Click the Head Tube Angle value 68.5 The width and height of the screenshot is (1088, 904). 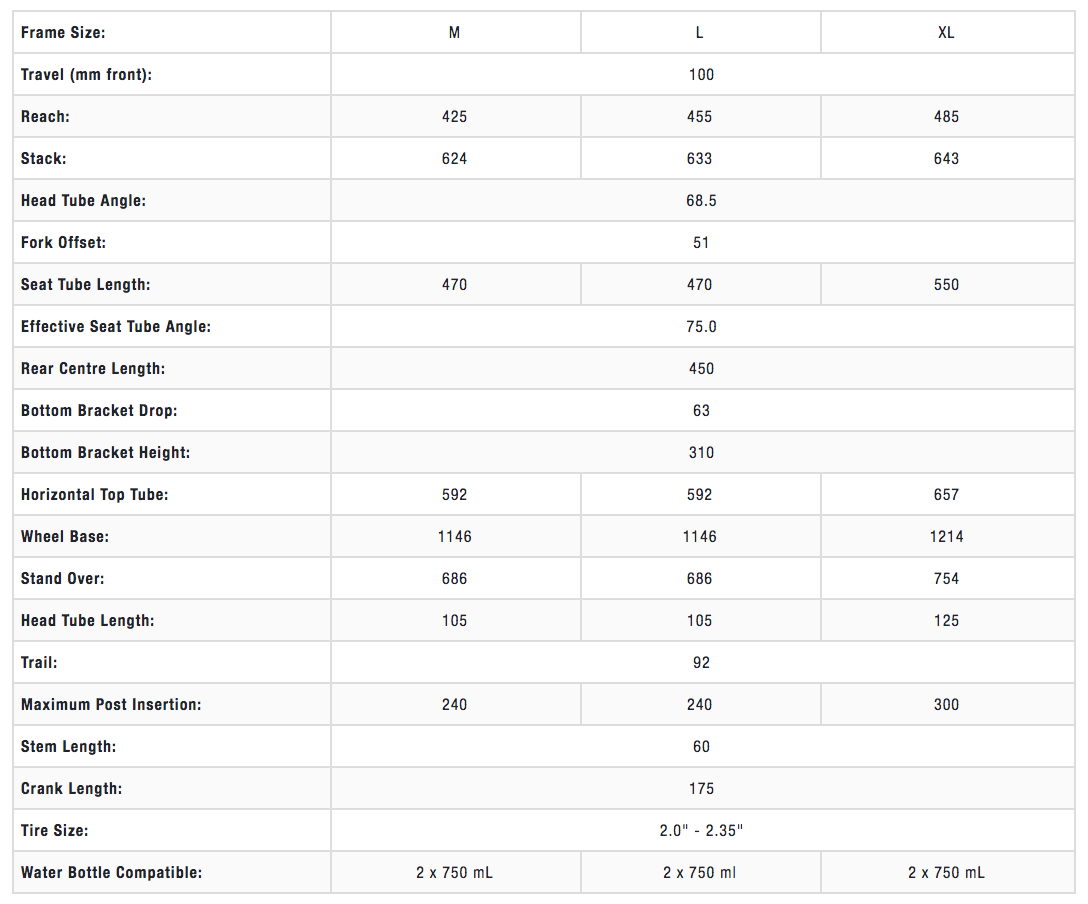[x=701, y=201]
